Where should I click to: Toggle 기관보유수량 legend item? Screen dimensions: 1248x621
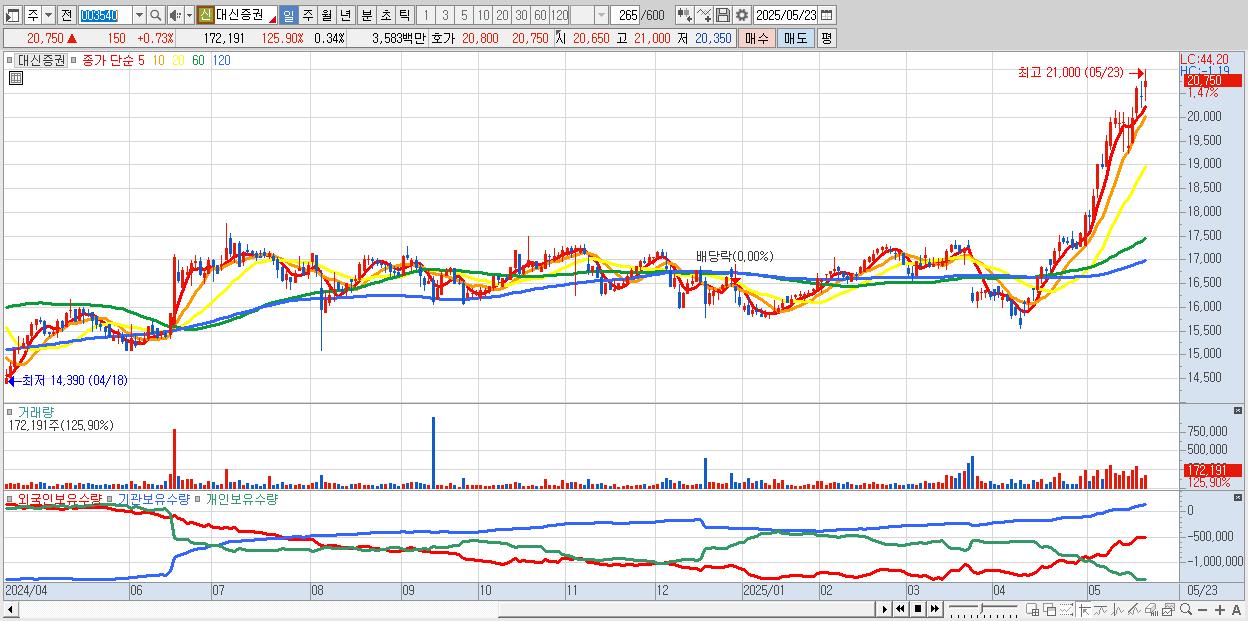[x=152, y=498]
